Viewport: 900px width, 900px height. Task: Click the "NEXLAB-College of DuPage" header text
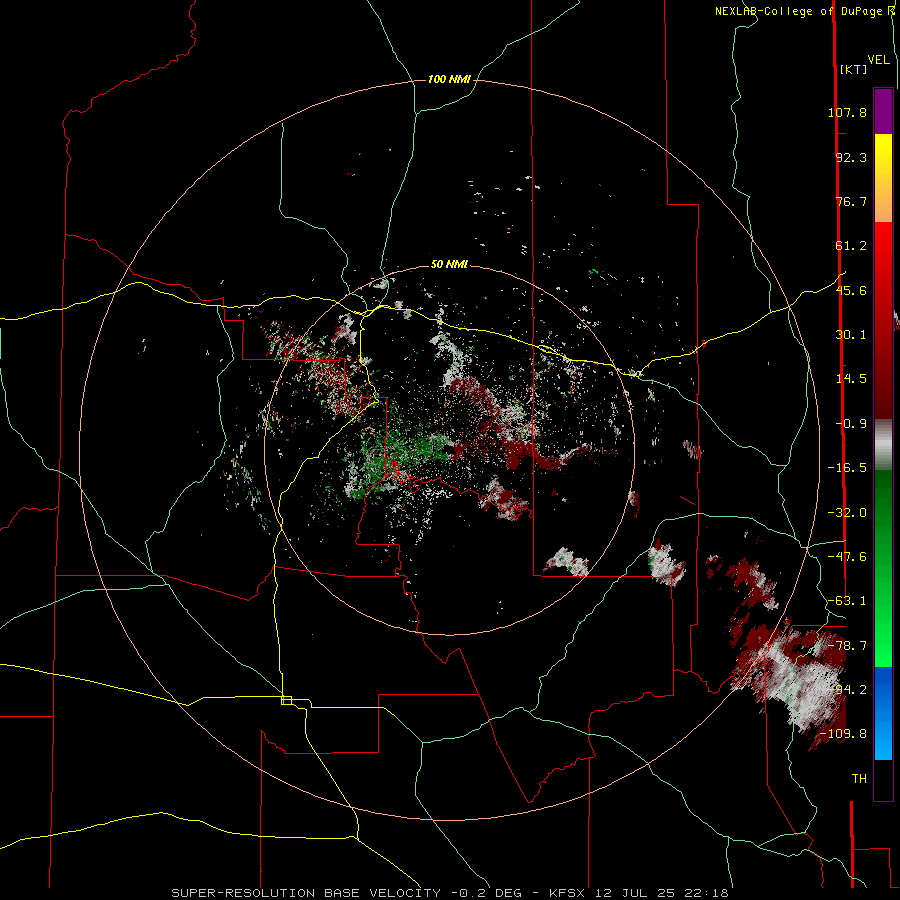coord(800,11)
